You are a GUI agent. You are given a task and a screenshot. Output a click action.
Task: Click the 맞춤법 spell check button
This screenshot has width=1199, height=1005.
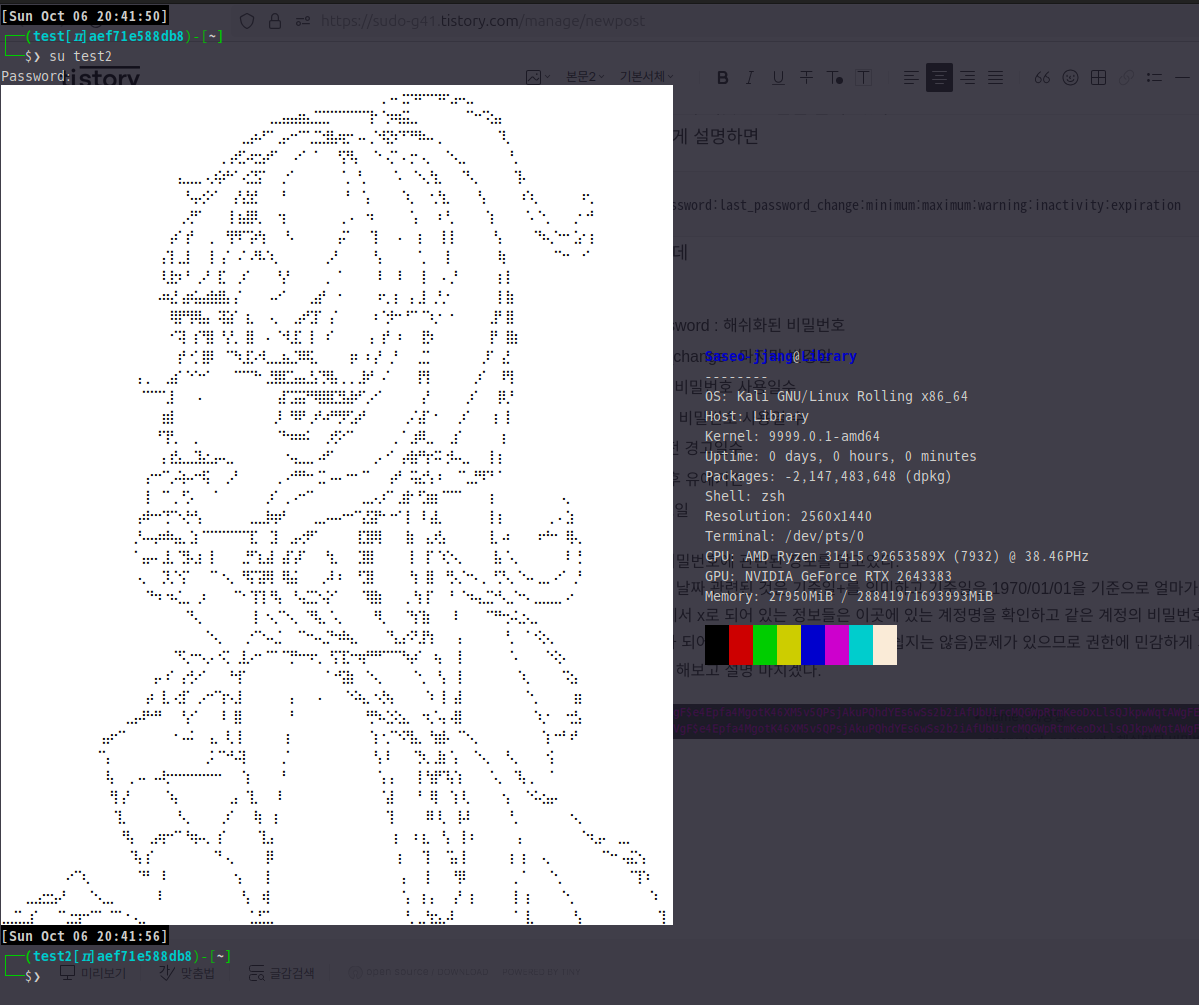[187, 973]
